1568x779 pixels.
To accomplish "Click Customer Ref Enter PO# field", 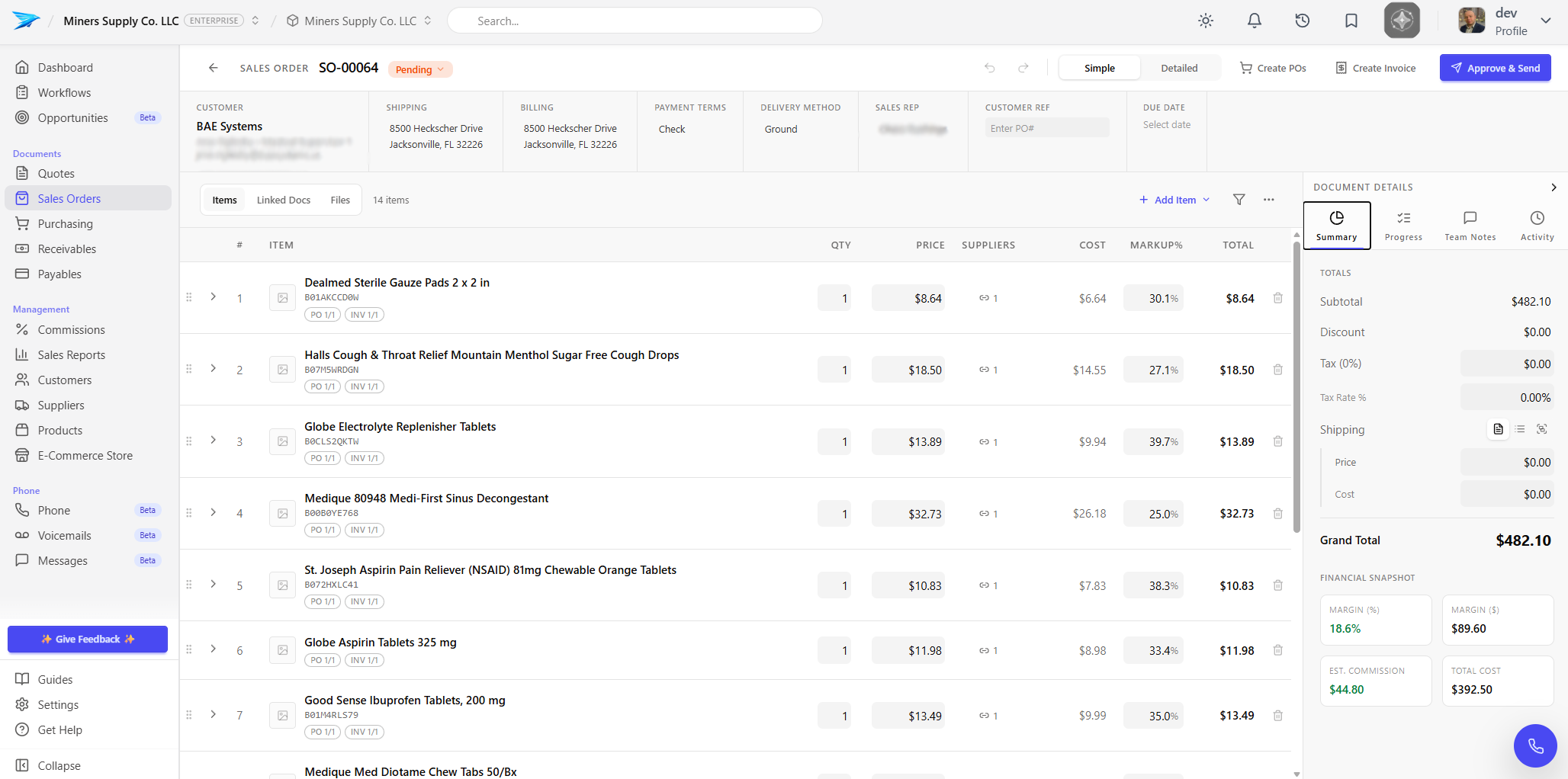I will 1046,128.
